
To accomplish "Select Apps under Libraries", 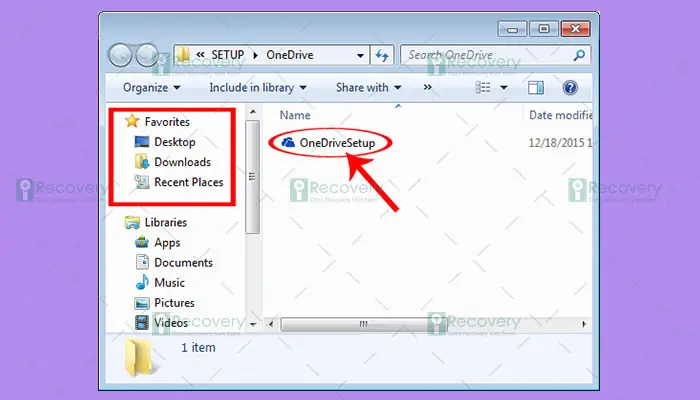I will coord(167,243).
